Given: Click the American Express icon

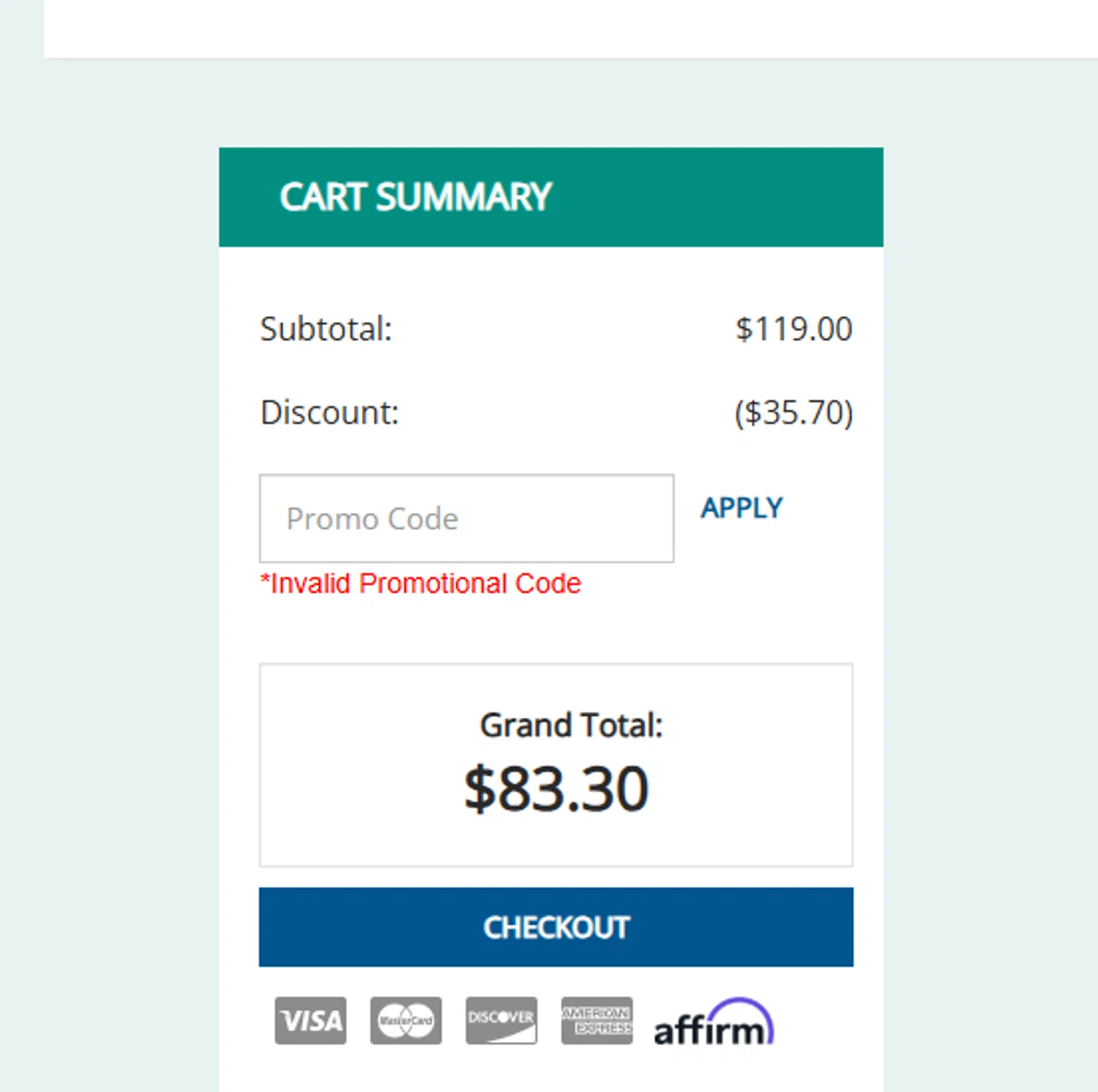Looking at the screenshot, I should click(597, 1020).
